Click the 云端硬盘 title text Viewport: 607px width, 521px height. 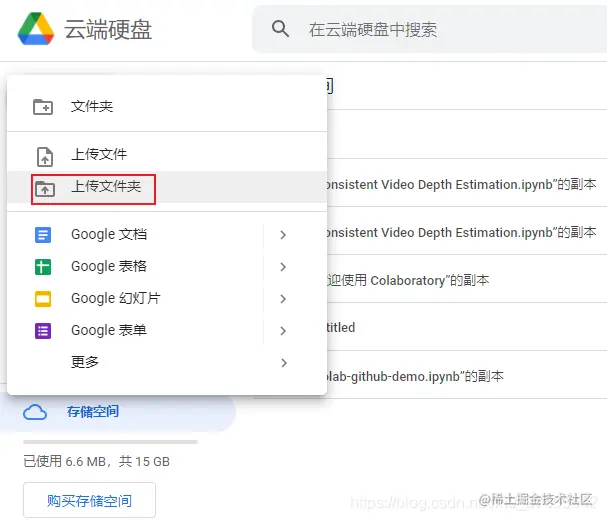(x=108, y=29)
